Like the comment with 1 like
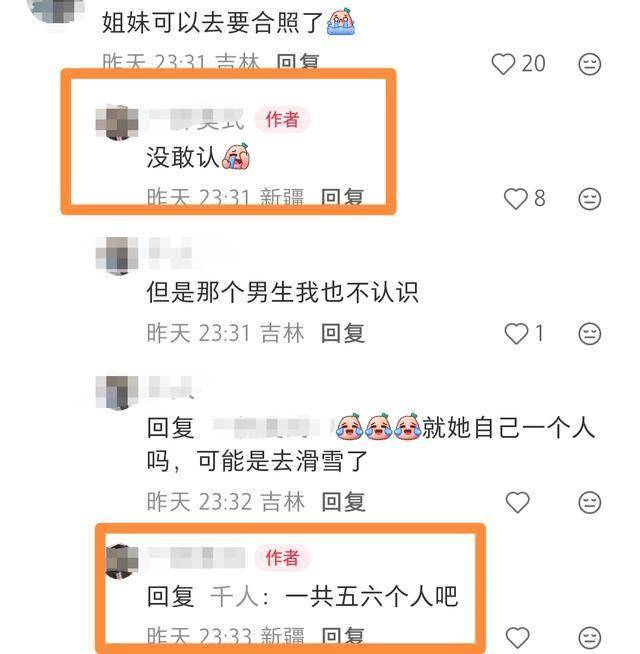 pyautogui.click(x=517, y=334)
